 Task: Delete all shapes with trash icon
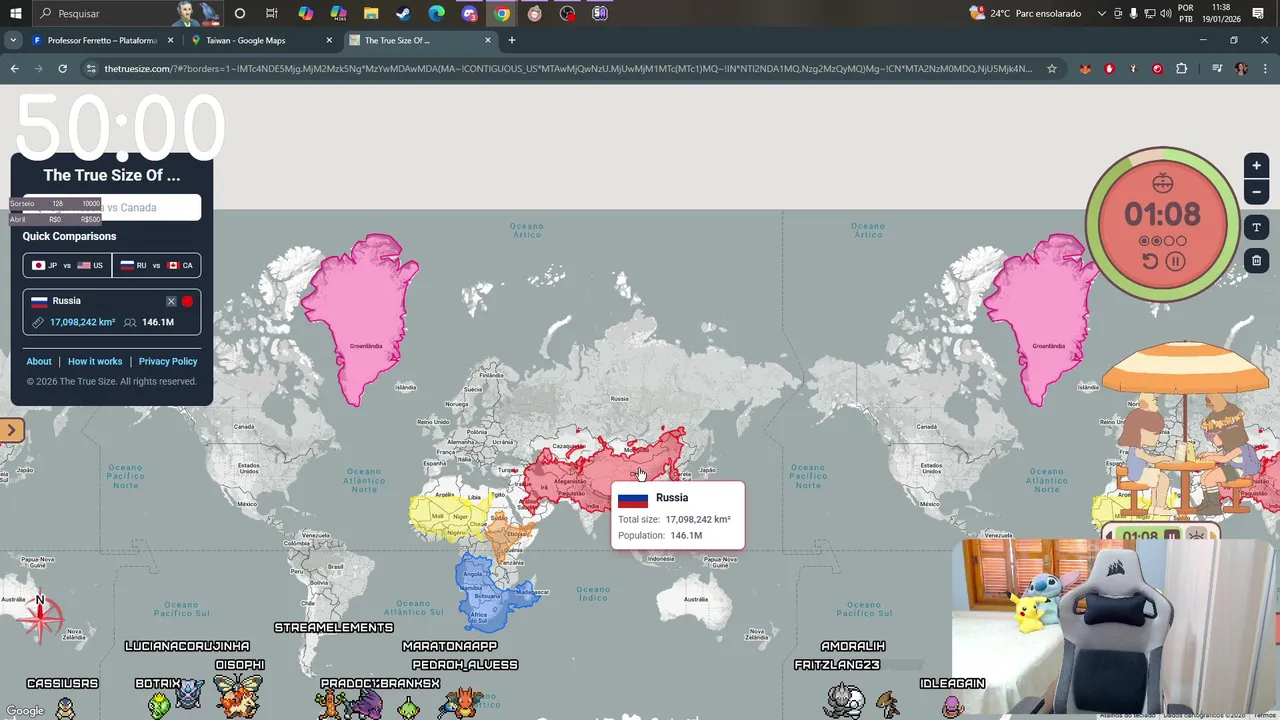[1256, 261]
